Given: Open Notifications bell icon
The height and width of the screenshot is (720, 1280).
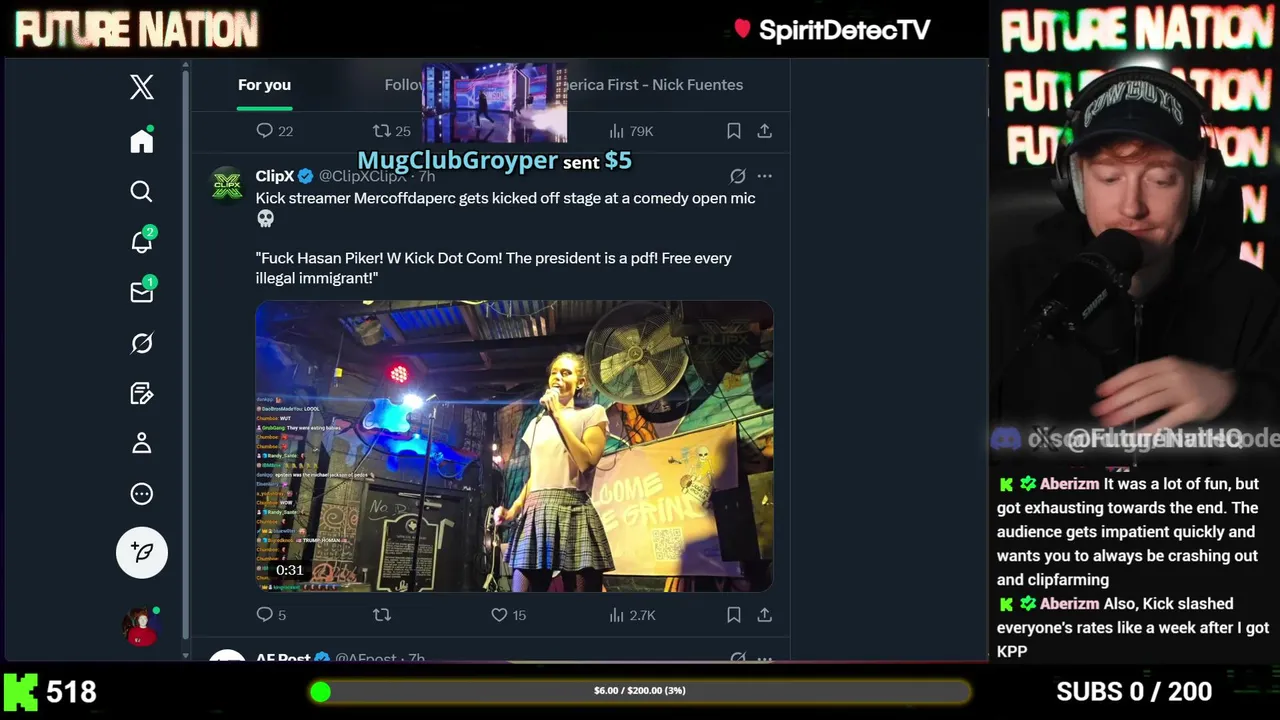Looking at the screenshot, I should pyautogui.click(x=142, y=241).
